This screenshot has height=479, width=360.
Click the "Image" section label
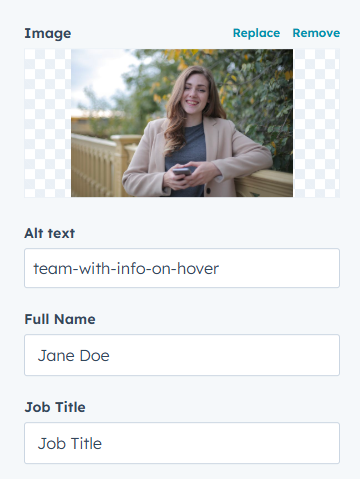(x=48, y=33)
